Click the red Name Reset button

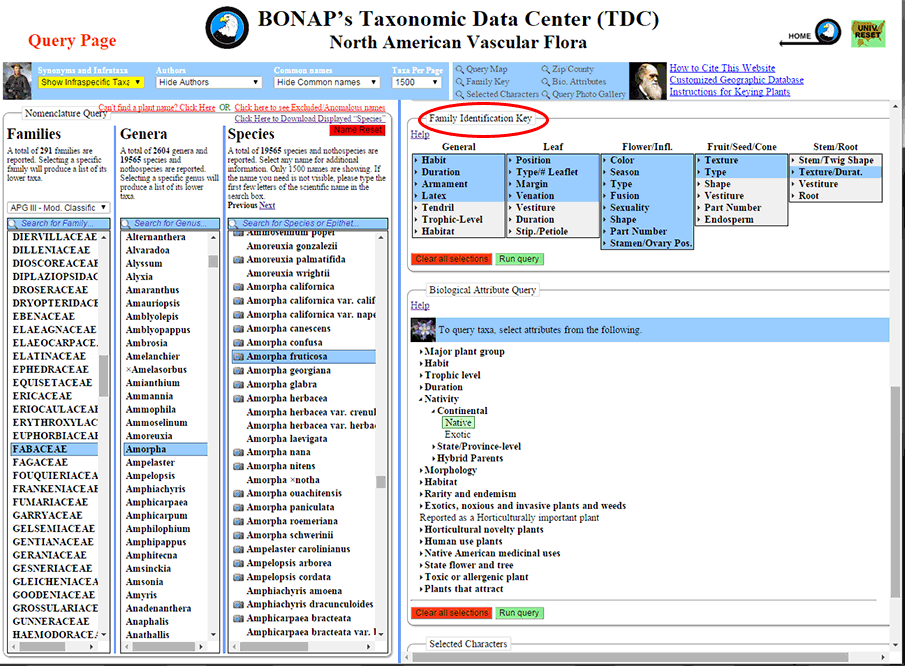pos(357,130)
